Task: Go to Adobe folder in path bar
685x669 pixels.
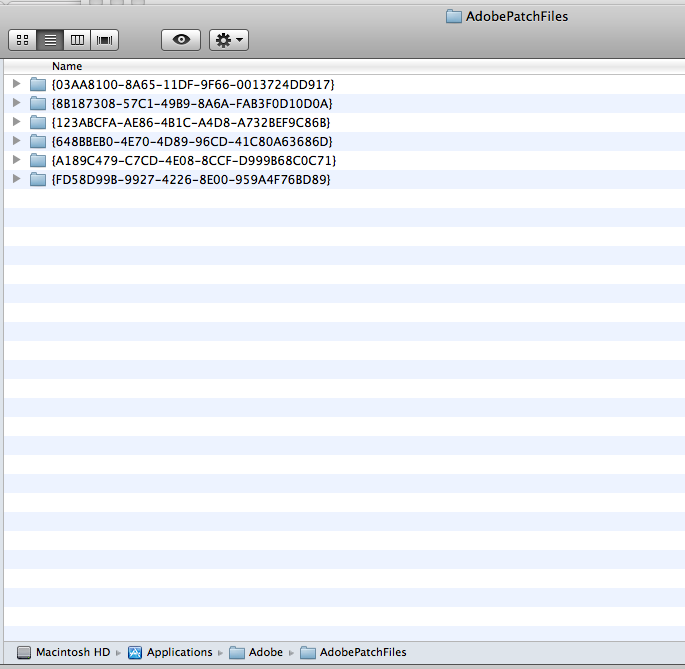Action: point(266,652)
